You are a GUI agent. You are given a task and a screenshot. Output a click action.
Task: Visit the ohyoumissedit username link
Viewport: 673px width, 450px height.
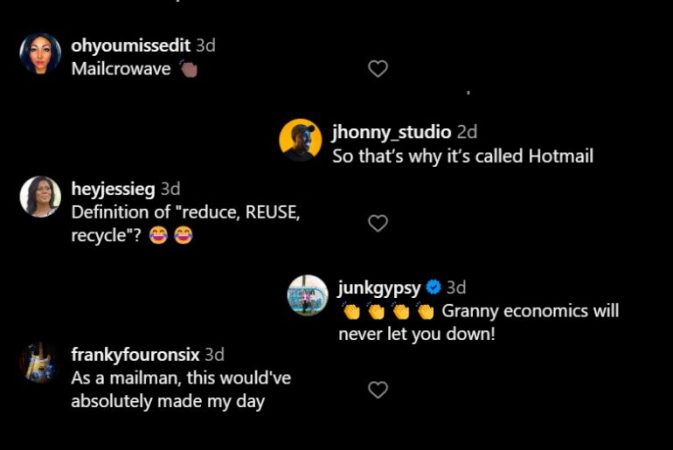click(x=131, y=45)
